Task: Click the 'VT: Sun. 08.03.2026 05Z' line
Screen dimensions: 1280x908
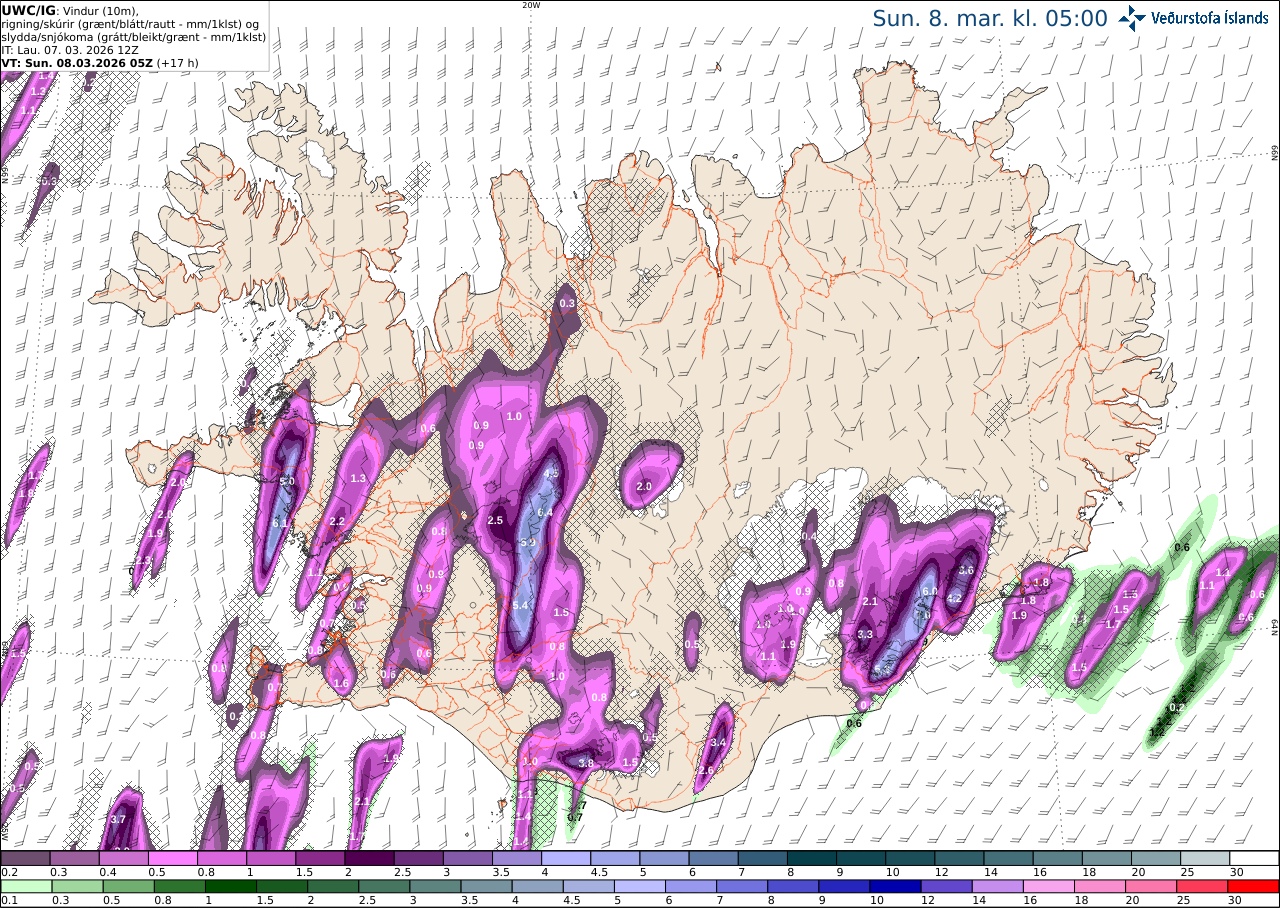Action: click(x=100, y=62)
